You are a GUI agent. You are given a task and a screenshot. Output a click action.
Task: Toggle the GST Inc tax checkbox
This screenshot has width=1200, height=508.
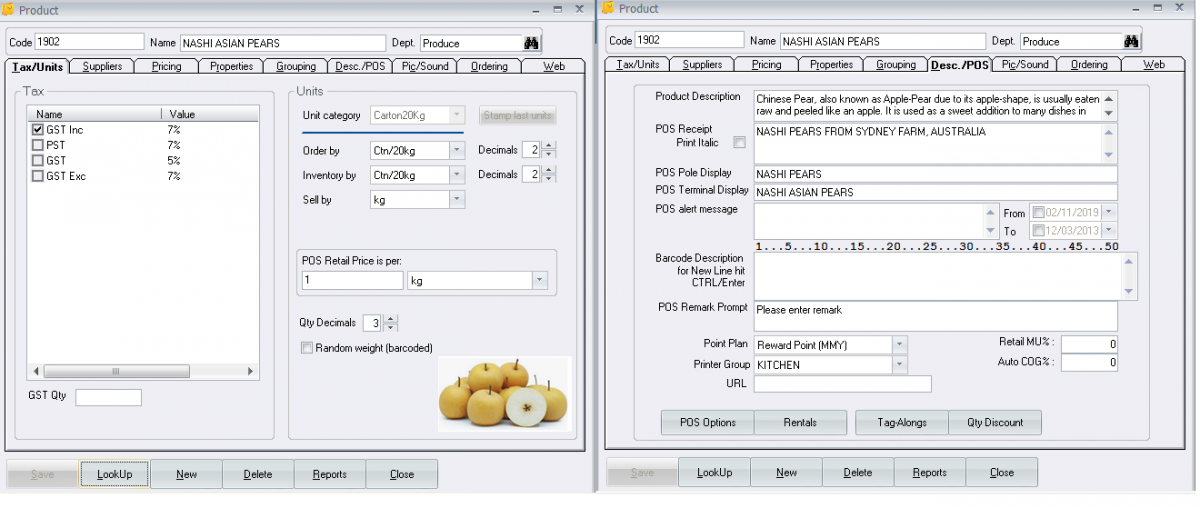point(38,130)
